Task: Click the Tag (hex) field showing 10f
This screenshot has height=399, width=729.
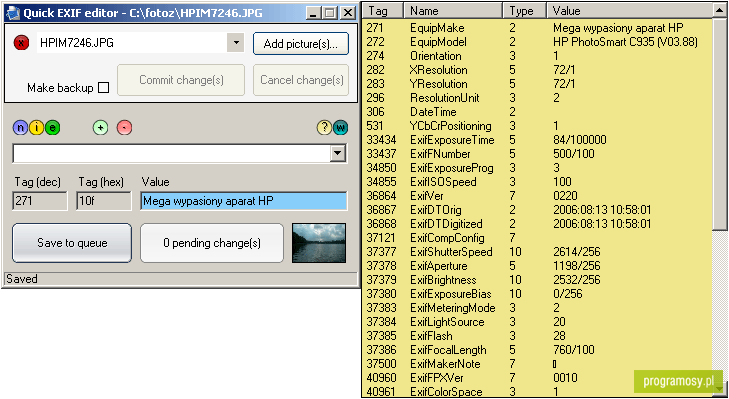Action: (104, 201)
